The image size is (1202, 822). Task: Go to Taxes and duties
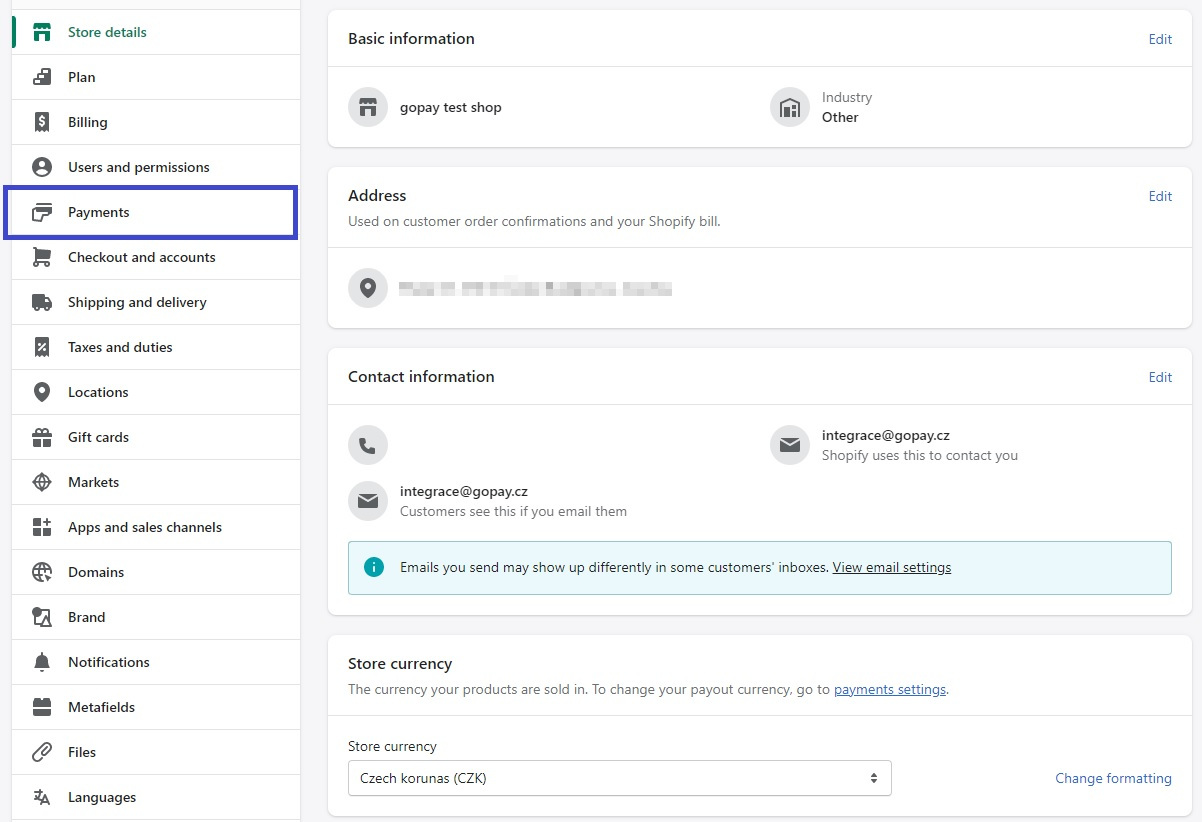click(x=156, y=347)
